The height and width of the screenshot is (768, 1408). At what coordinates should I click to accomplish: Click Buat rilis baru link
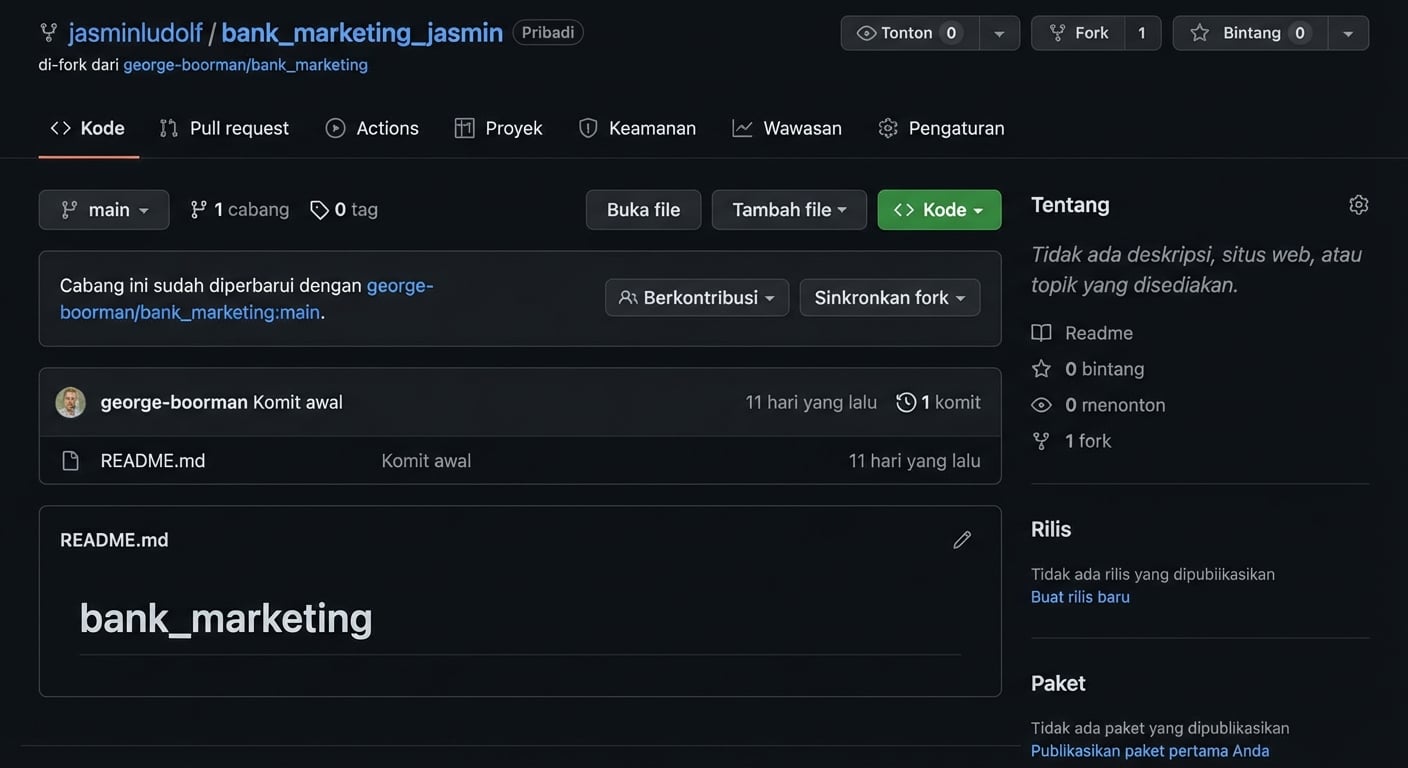(1080, 597)
